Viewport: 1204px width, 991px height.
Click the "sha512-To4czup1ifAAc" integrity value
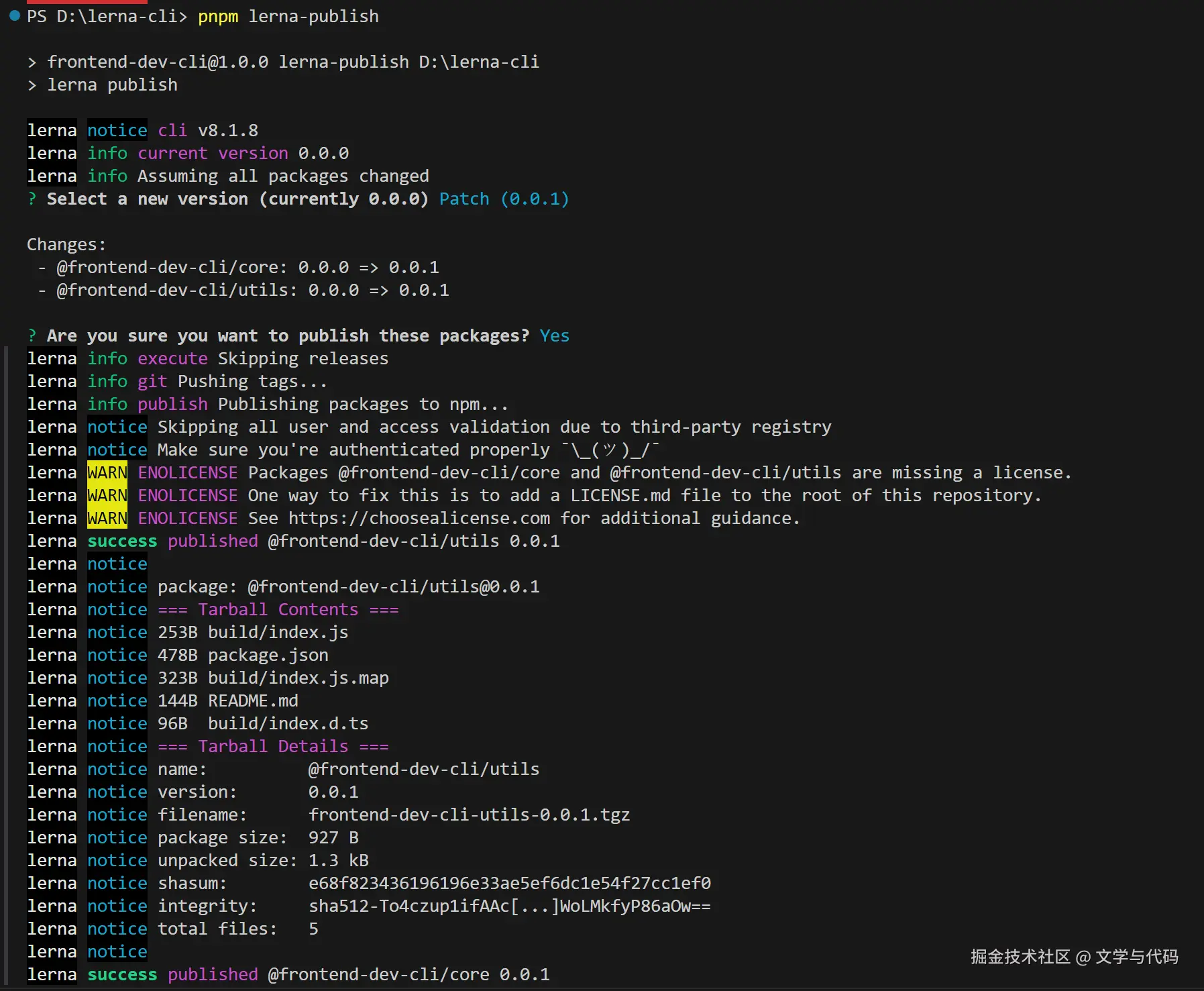(510, 906)
